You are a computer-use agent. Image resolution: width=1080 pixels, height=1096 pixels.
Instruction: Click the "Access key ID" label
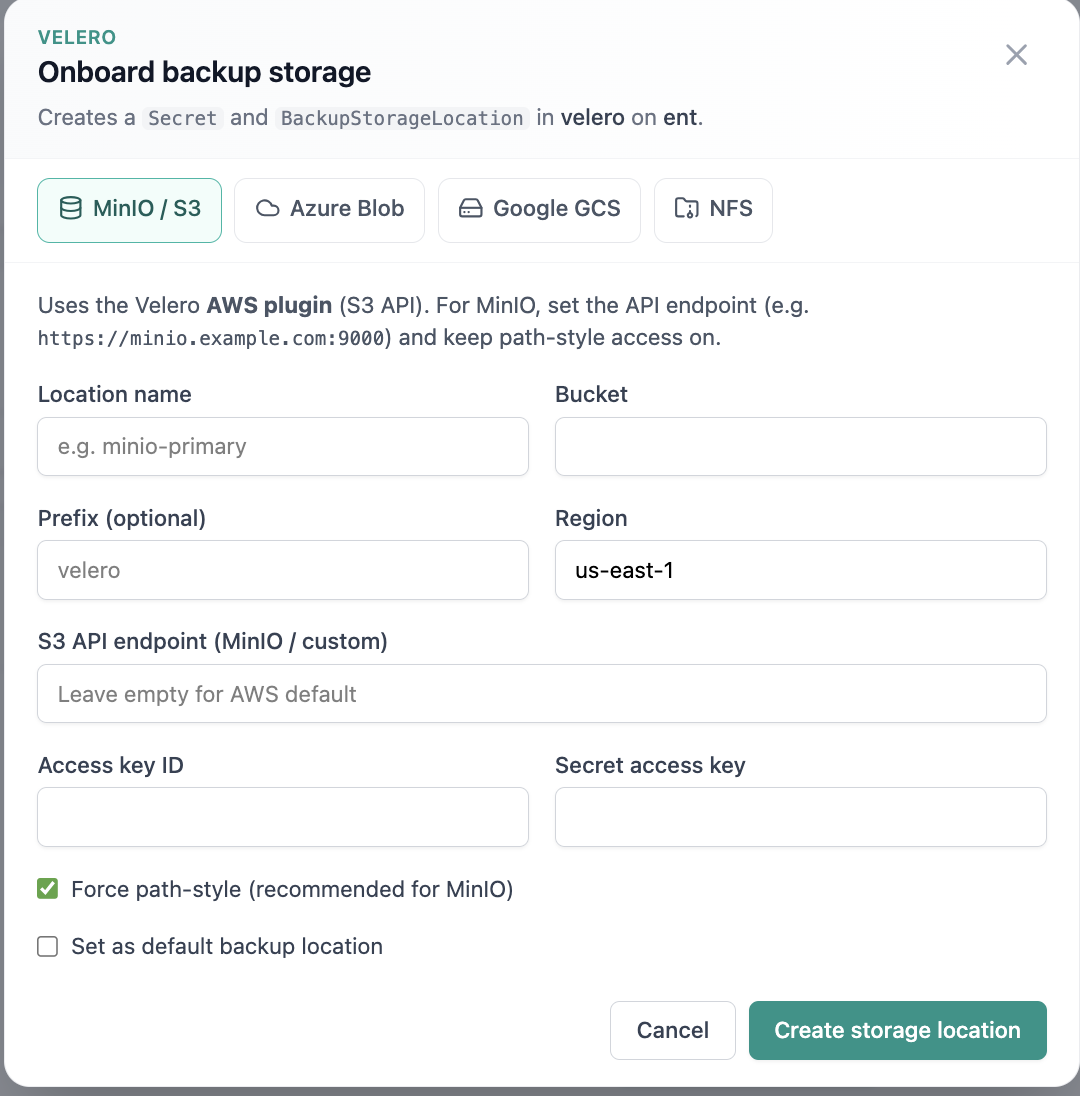click(x=110, y=765)
